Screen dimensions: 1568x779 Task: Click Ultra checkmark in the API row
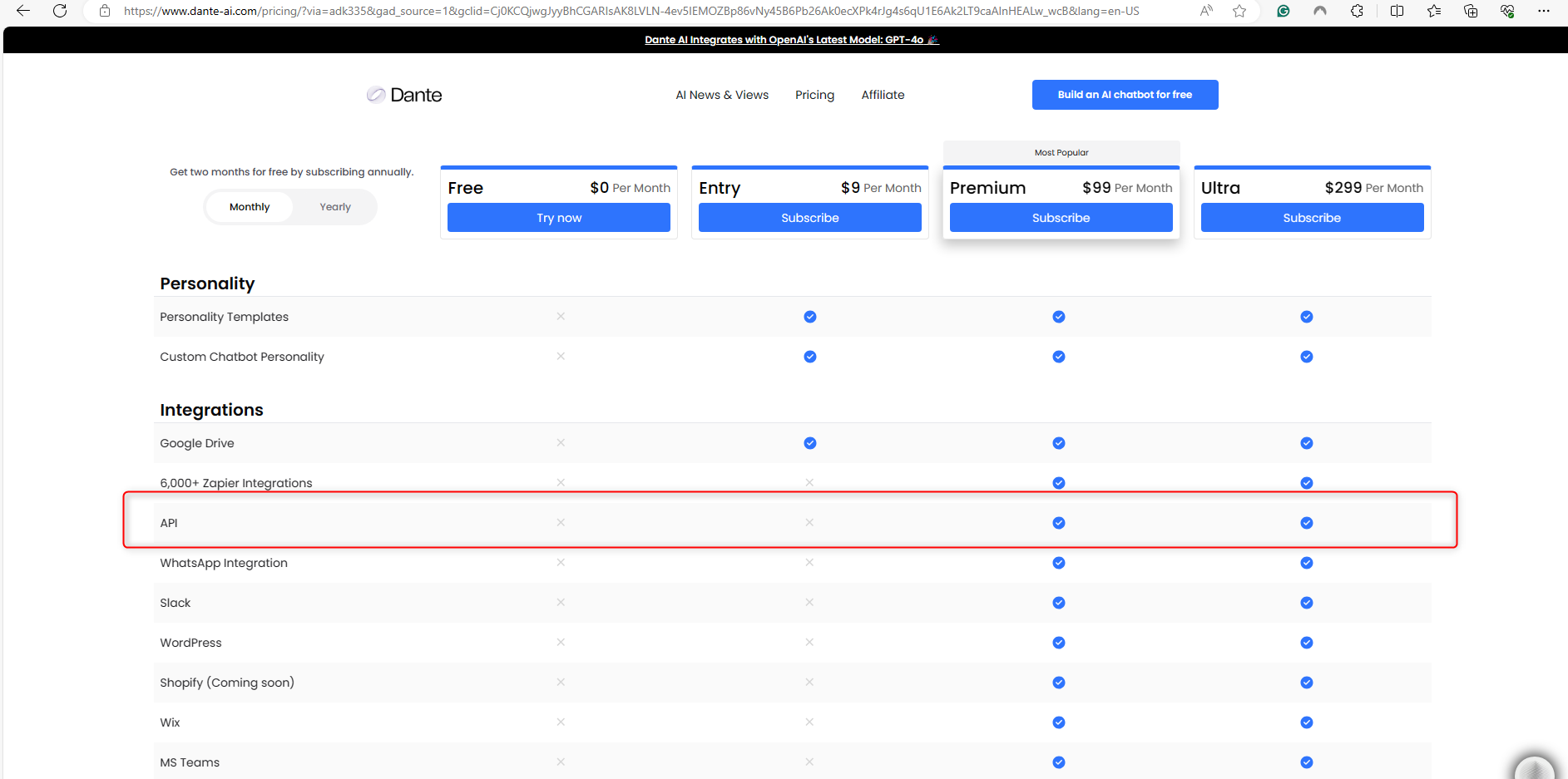tap(1307, 523)
